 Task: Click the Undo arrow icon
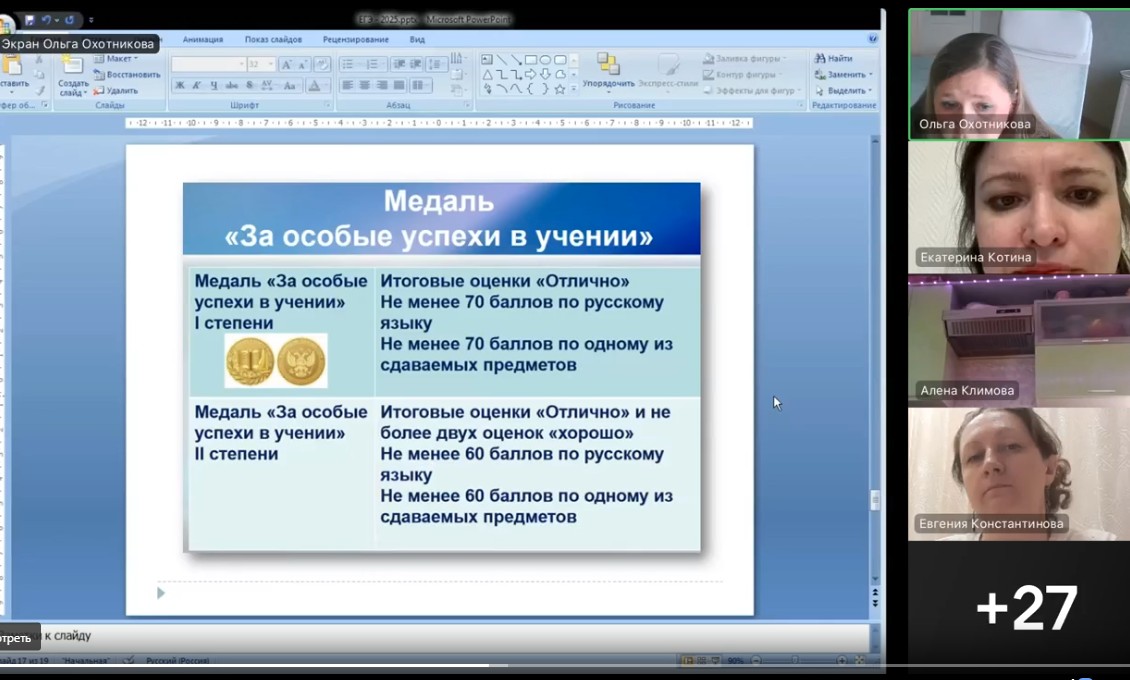47,20
